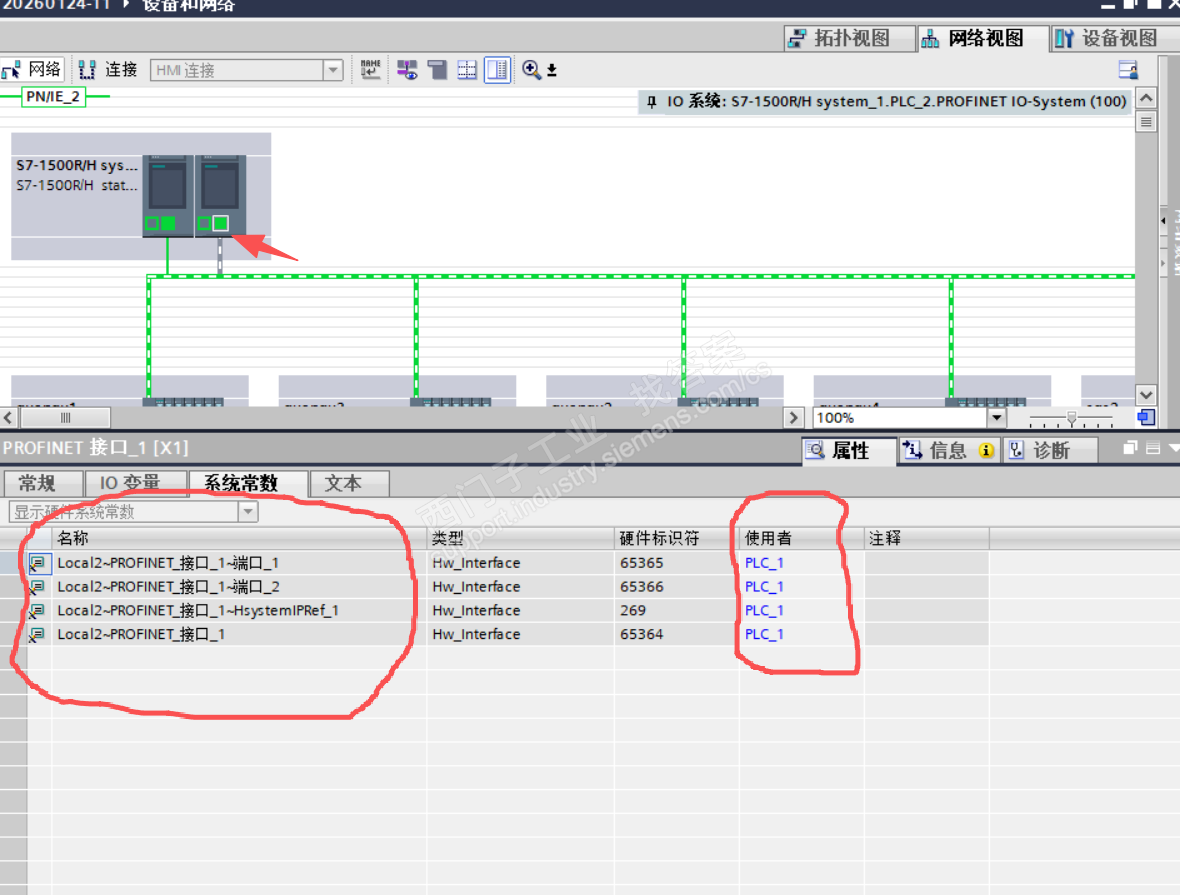Click the horizontal scrollbar thumb
The width and height of the screenshot is (1180, 895).
65,418
